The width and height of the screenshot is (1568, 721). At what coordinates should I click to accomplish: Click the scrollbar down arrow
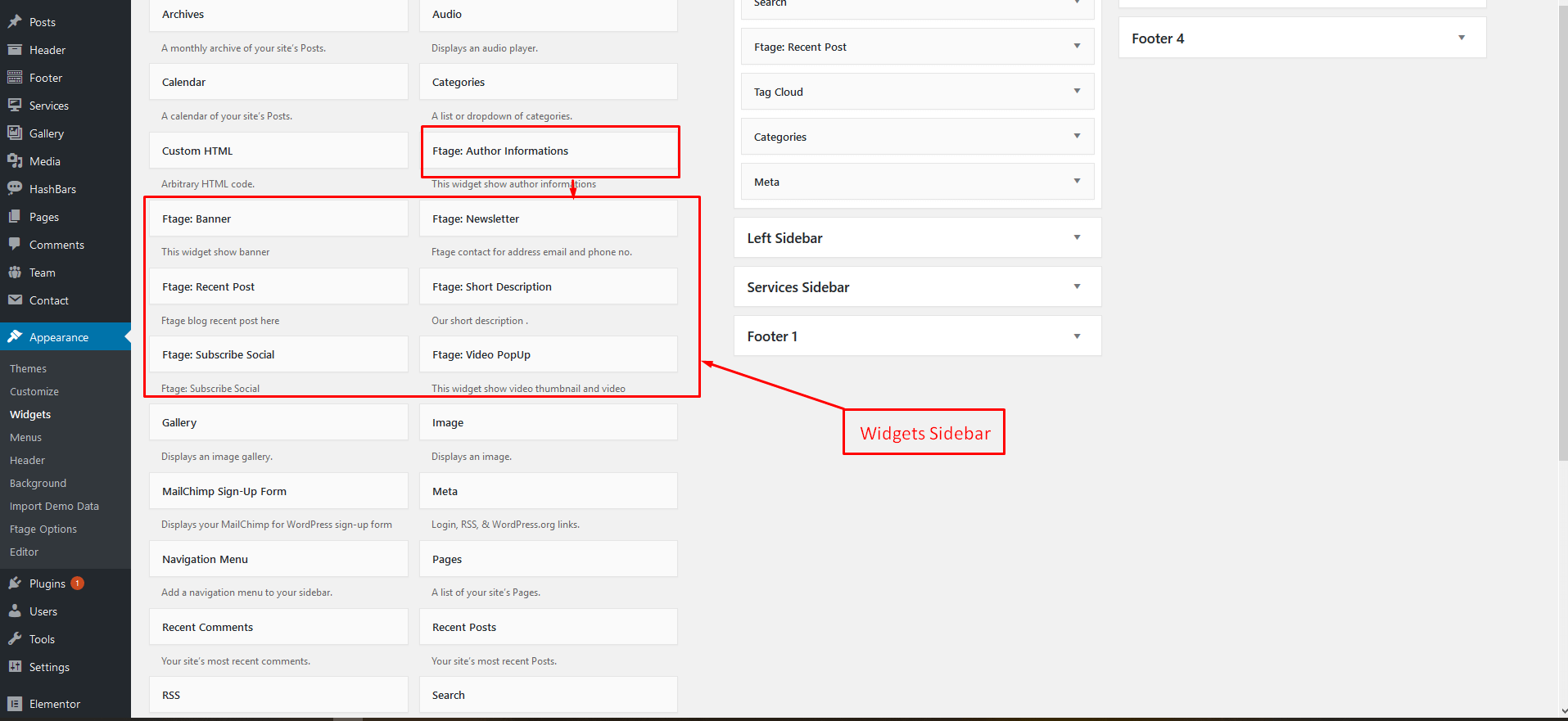[1562, 711]
